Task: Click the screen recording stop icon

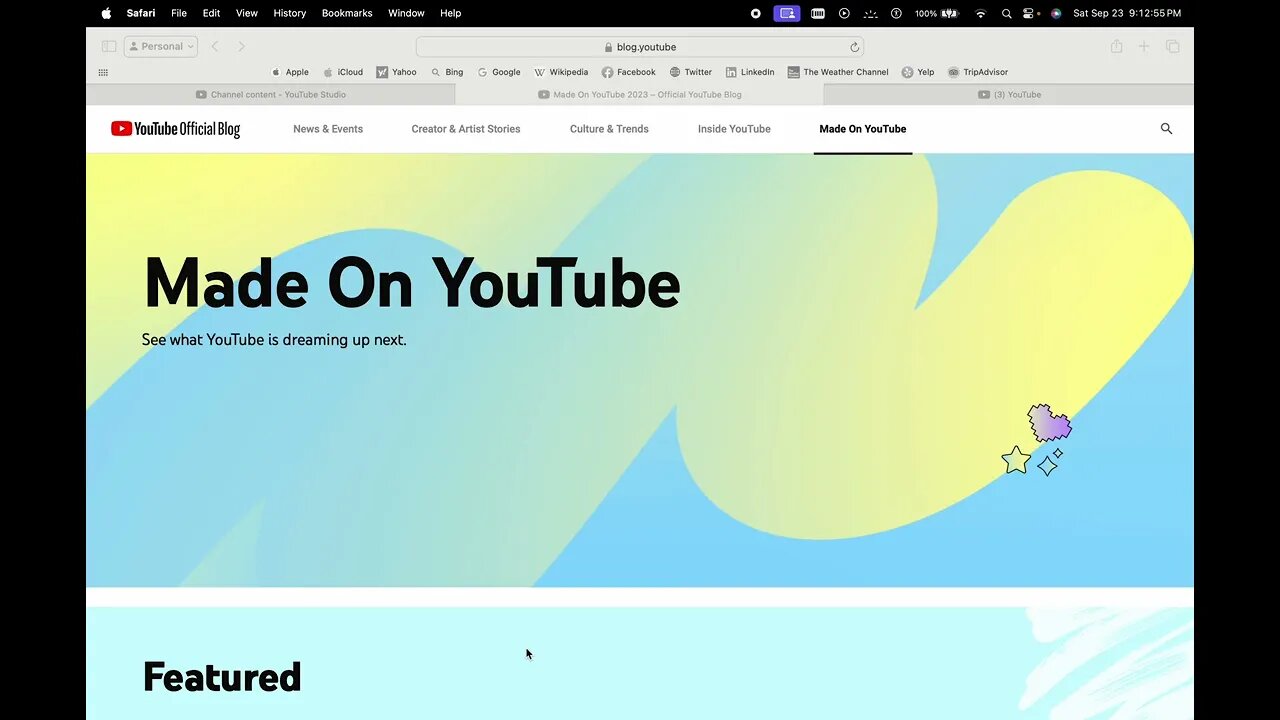Action: [x=756, y=13]
